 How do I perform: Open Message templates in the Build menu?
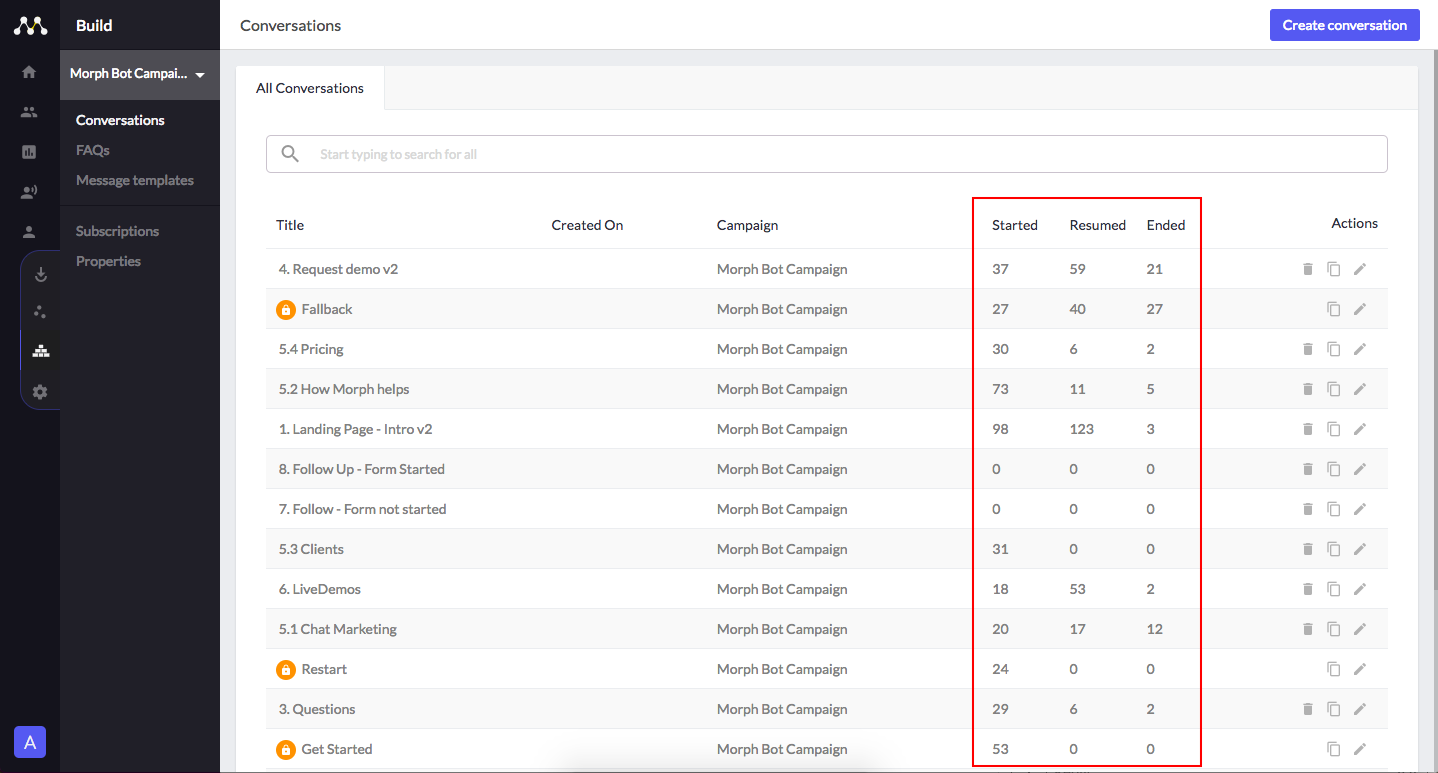135,180
